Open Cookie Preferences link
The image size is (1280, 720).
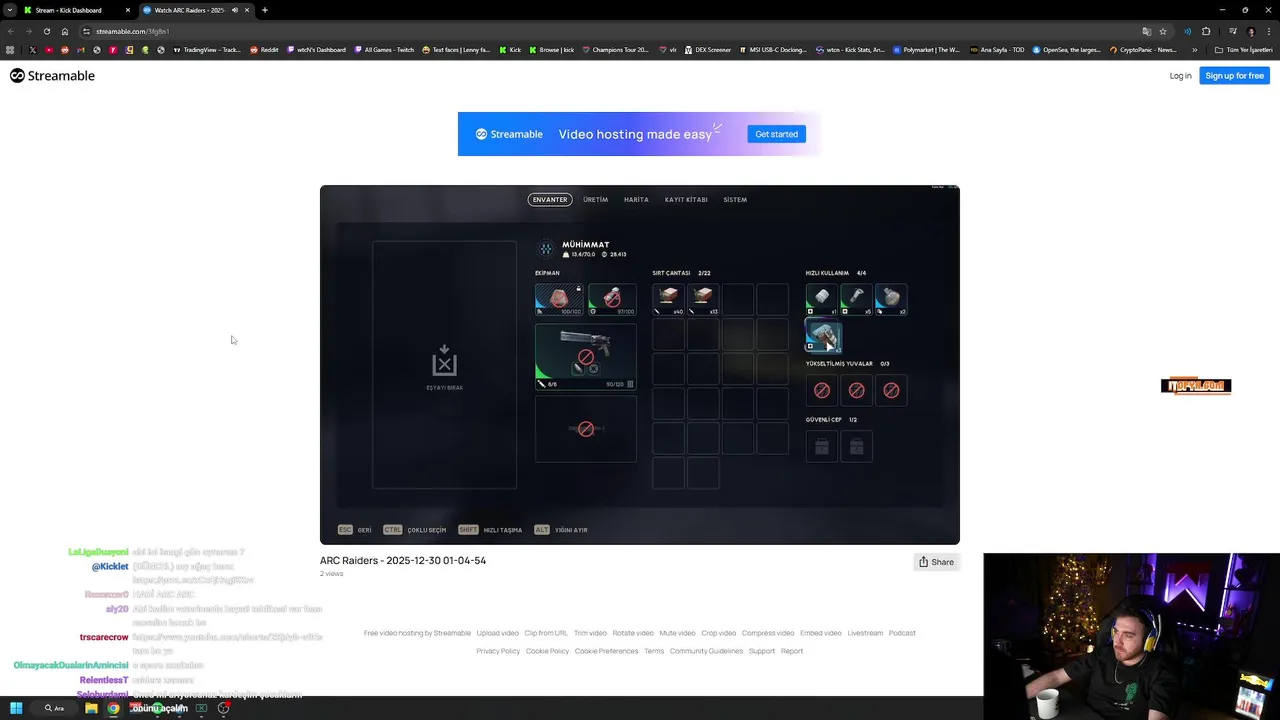pos(606,651)
